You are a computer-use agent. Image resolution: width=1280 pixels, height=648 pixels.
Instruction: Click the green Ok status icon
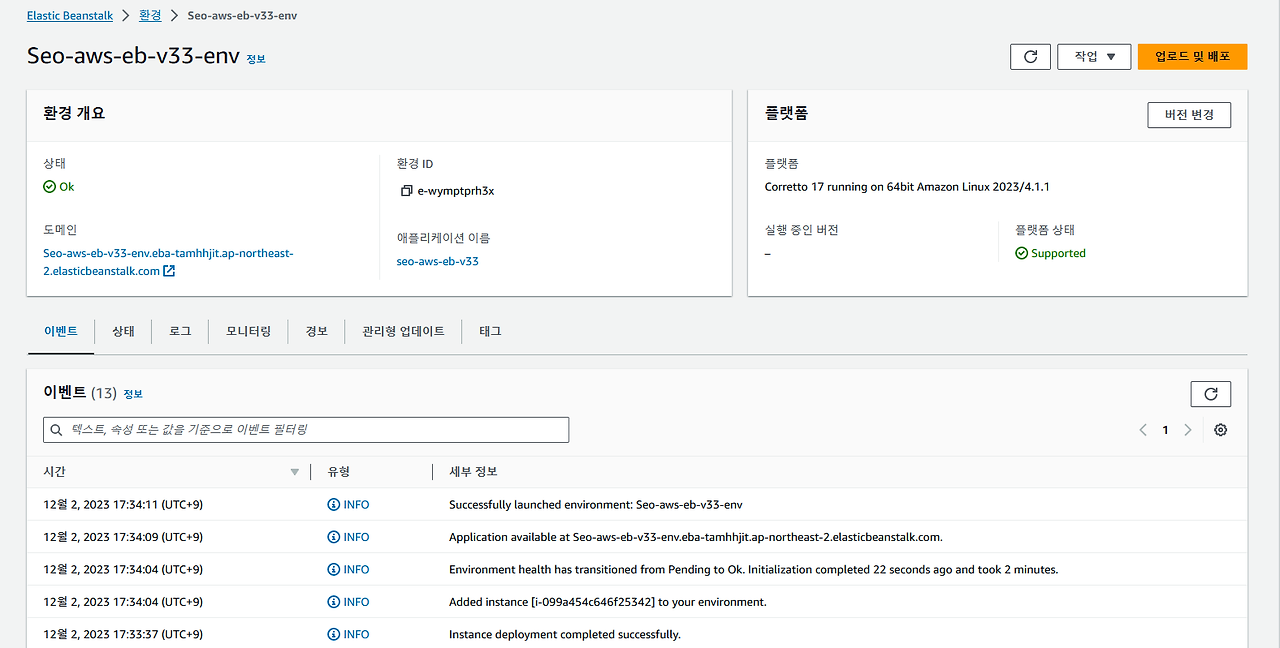[x=50, y=187]
